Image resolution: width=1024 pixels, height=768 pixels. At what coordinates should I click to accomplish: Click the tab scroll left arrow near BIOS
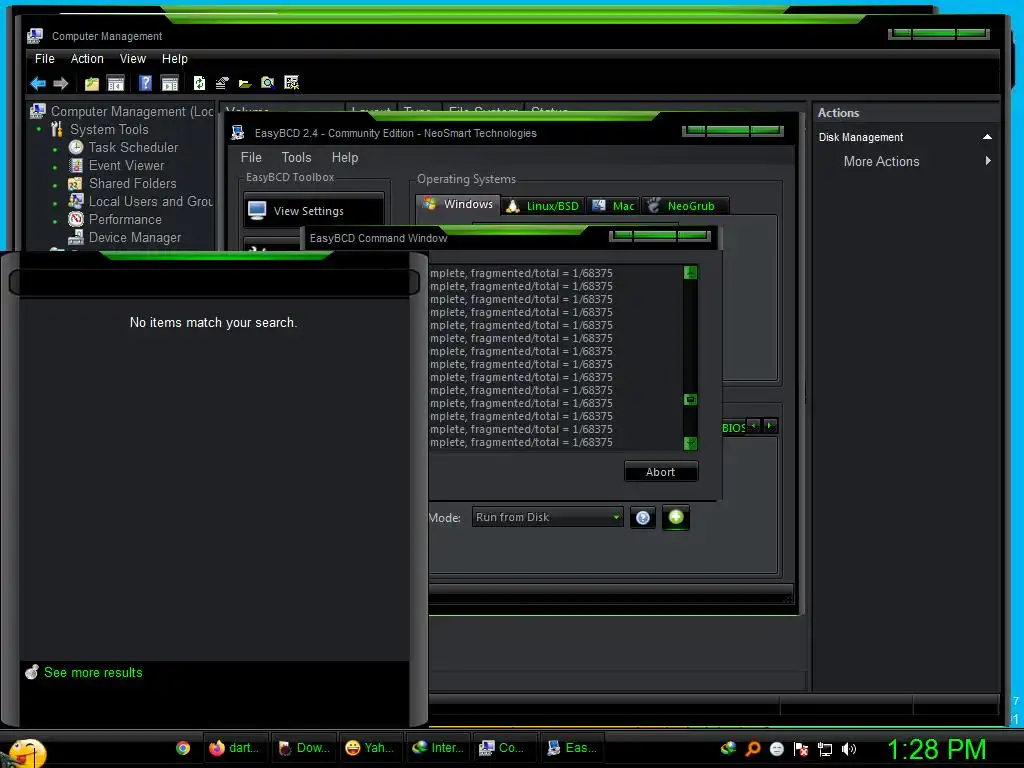[x=754, y=426]
